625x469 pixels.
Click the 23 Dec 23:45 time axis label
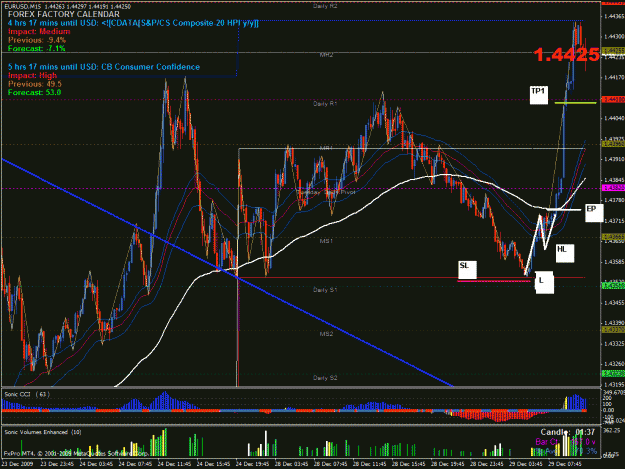click(57, 464)
